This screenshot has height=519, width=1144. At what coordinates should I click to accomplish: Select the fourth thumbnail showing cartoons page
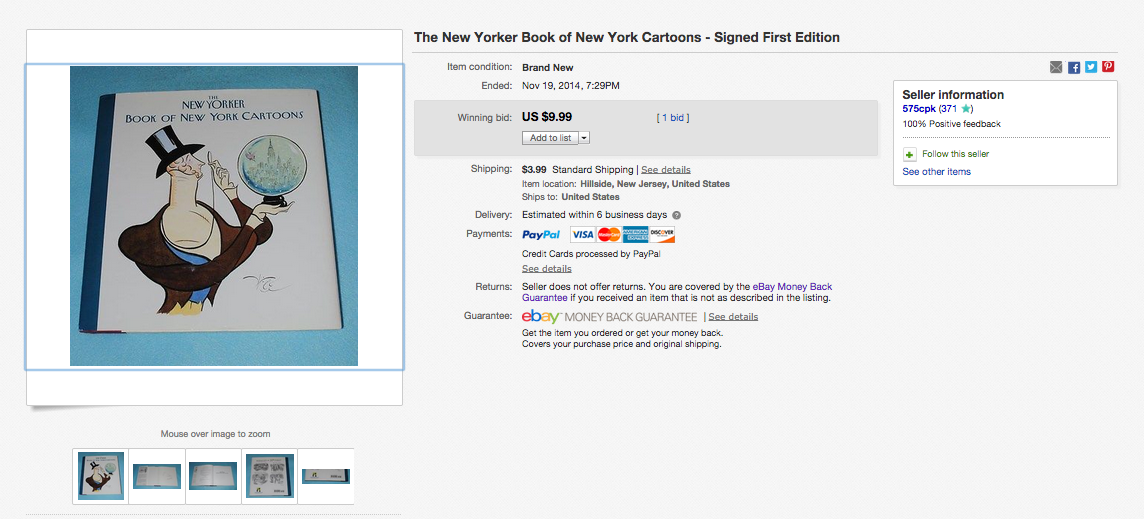269,476
